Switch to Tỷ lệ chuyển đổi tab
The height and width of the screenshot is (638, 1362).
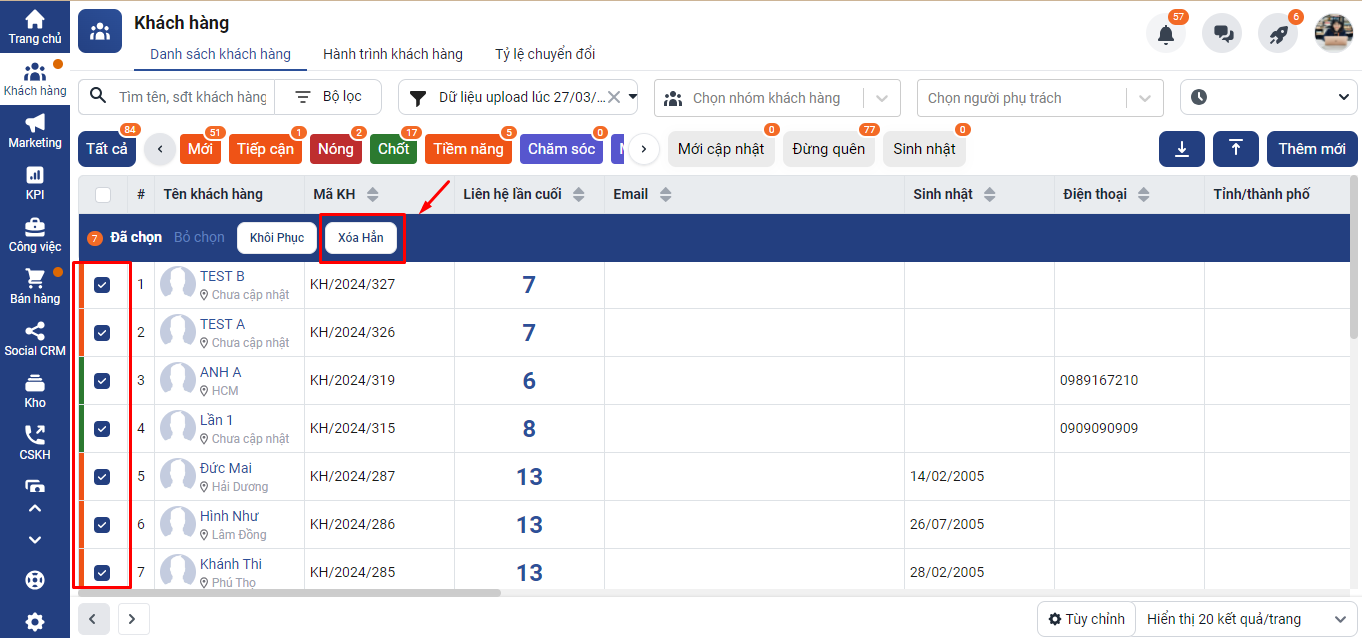click(545, 54)
